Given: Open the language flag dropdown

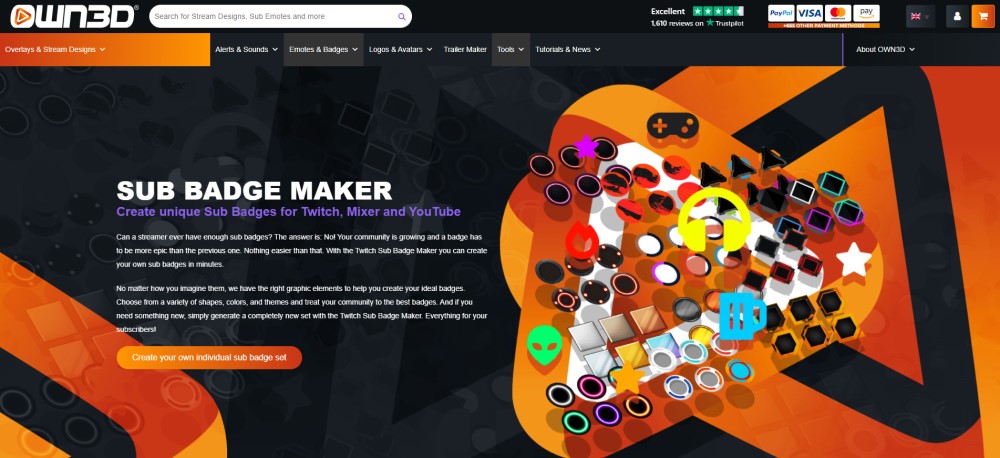Looking at the screenshot, I should (x=920, y=17).
